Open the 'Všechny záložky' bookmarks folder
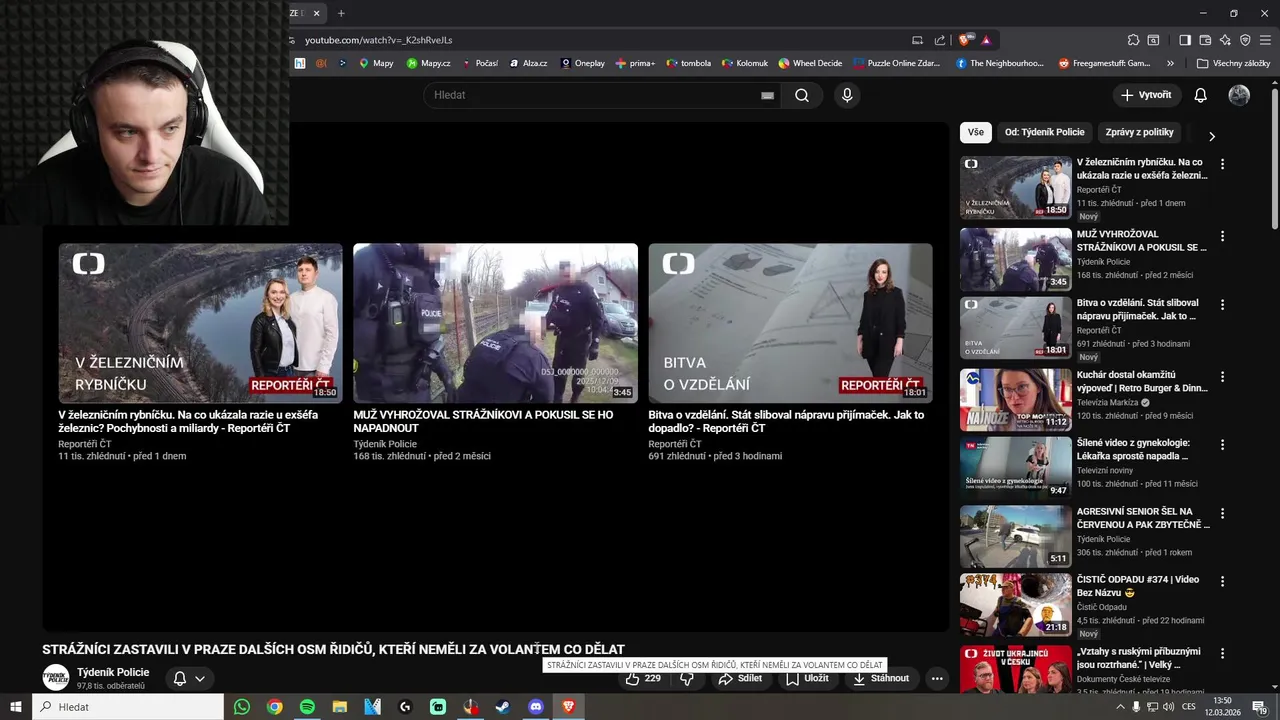Viewport: 1280px width, 720px height. [x=1233, y=63]
